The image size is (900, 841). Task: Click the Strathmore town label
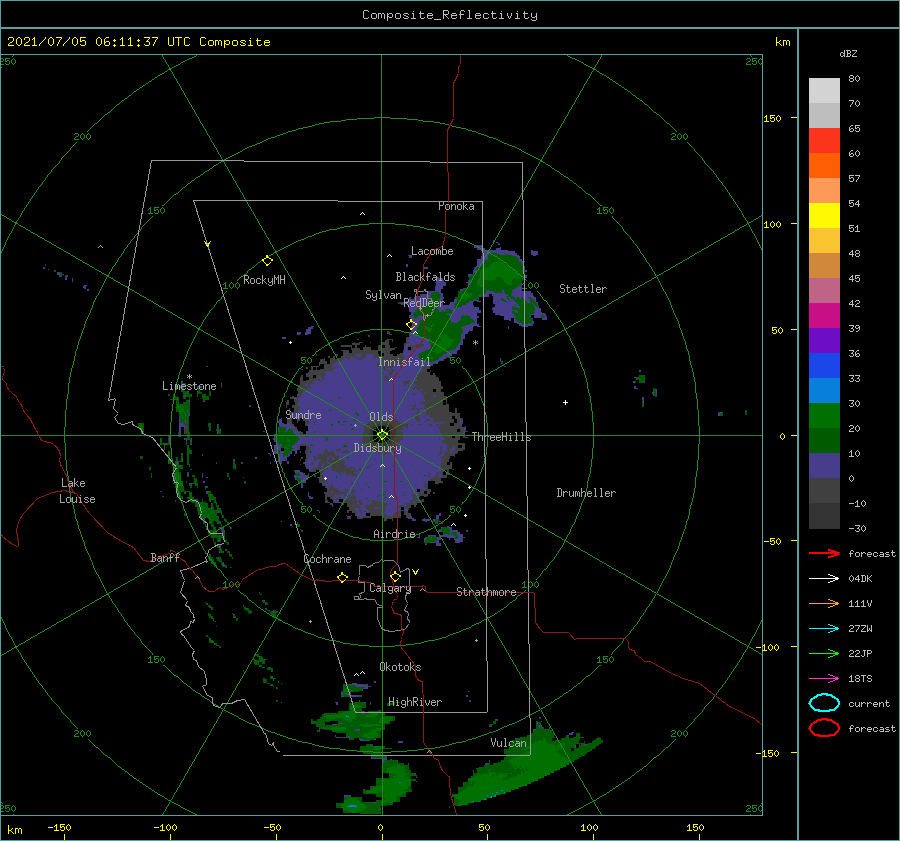click(x=486, y=592)
